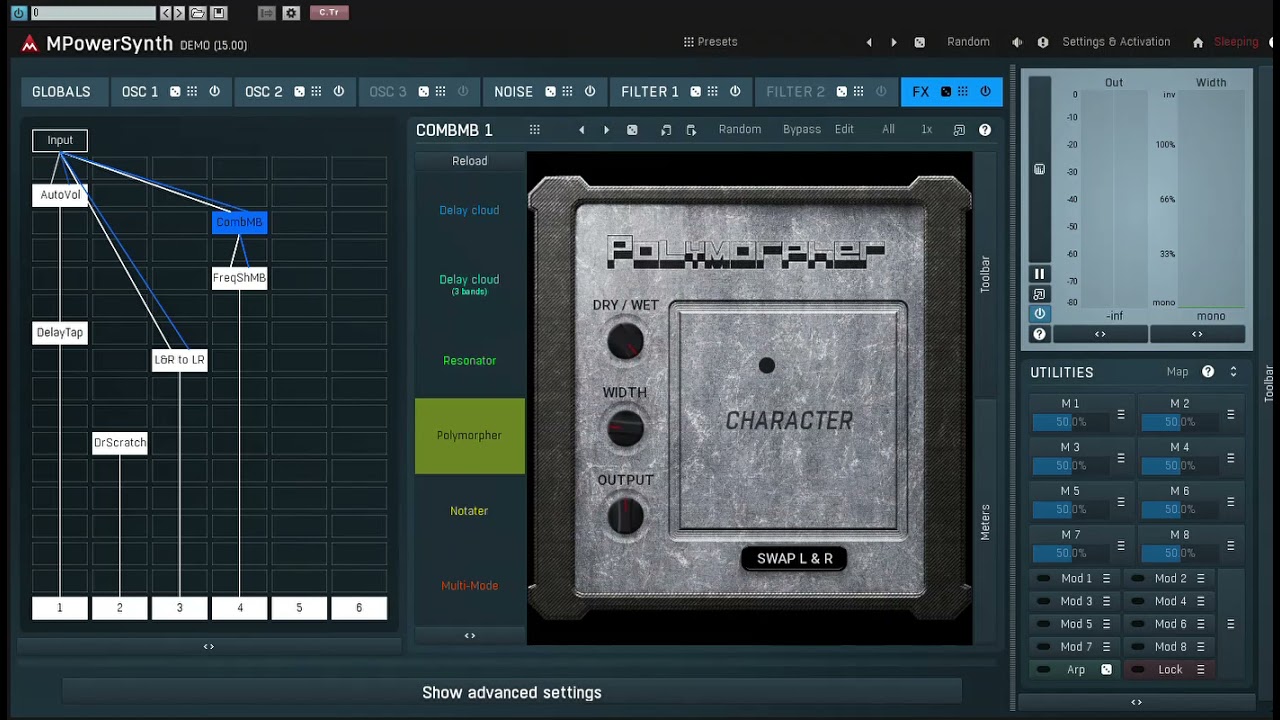The image size is (1280, 720).
Task: Enable FILTER 2 power button
Action: coord(881,91)
